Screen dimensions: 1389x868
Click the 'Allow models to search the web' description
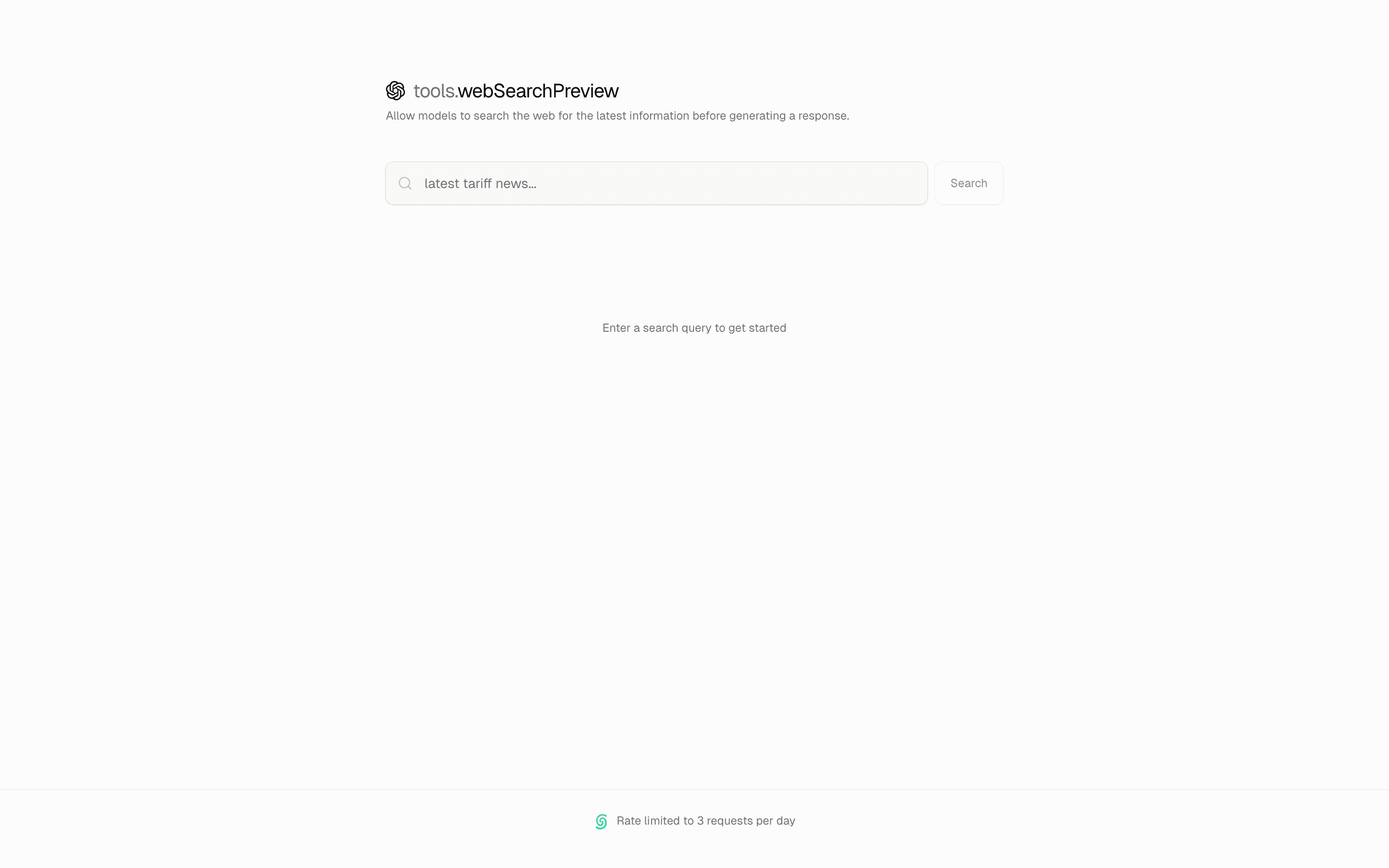(618, 116)
